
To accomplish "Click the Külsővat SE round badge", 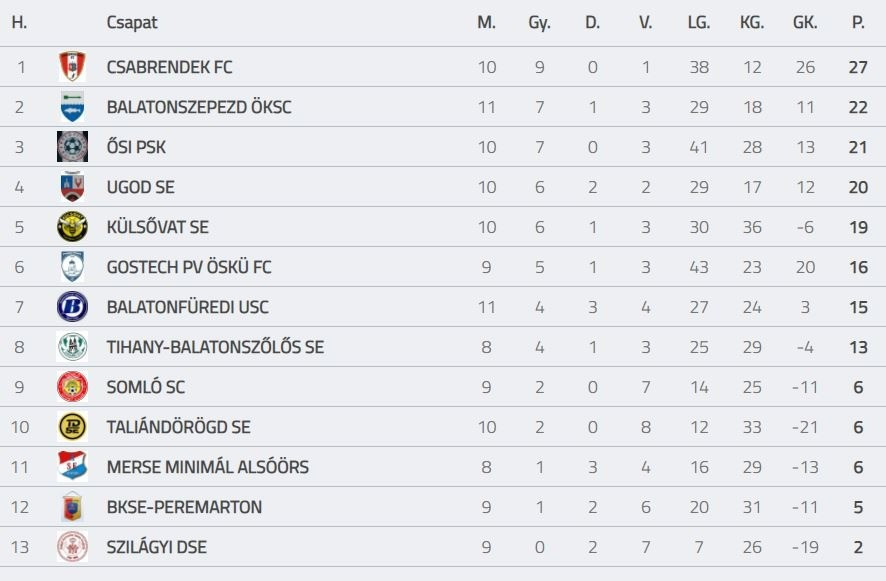I will (72, 227).
